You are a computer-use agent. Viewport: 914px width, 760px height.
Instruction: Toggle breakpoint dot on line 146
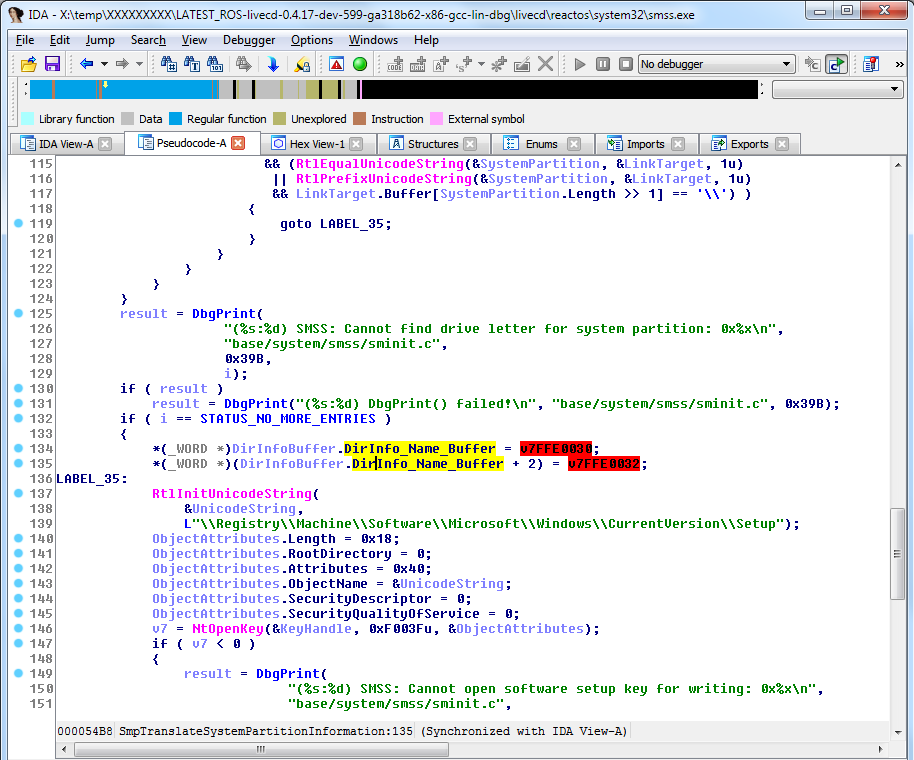point(18,628)
